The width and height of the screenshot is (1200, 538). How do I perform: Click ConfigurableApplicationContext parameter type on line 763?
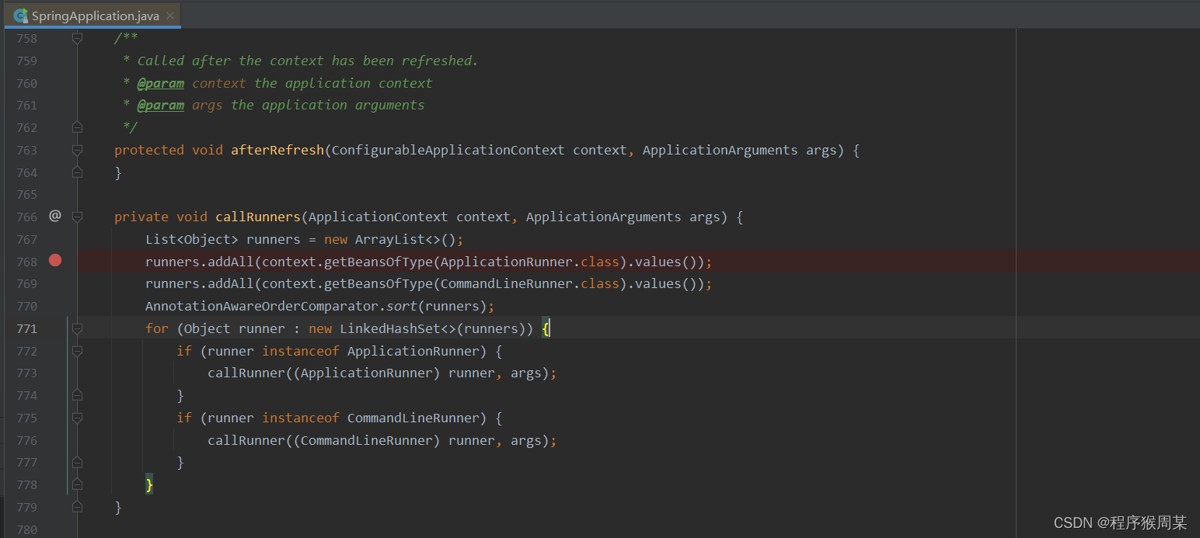click(x=448, y=150)
